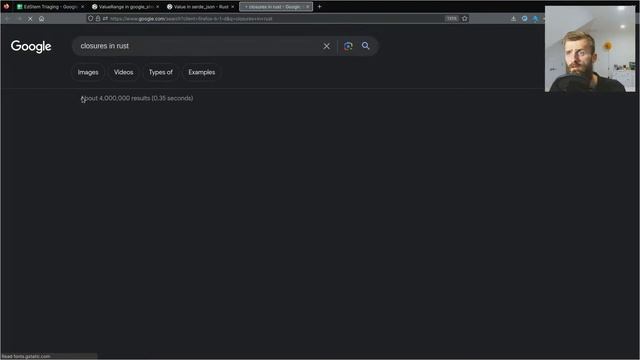Filter results by Videos
This screenshot has height=360, width=640.
[123, 72]
